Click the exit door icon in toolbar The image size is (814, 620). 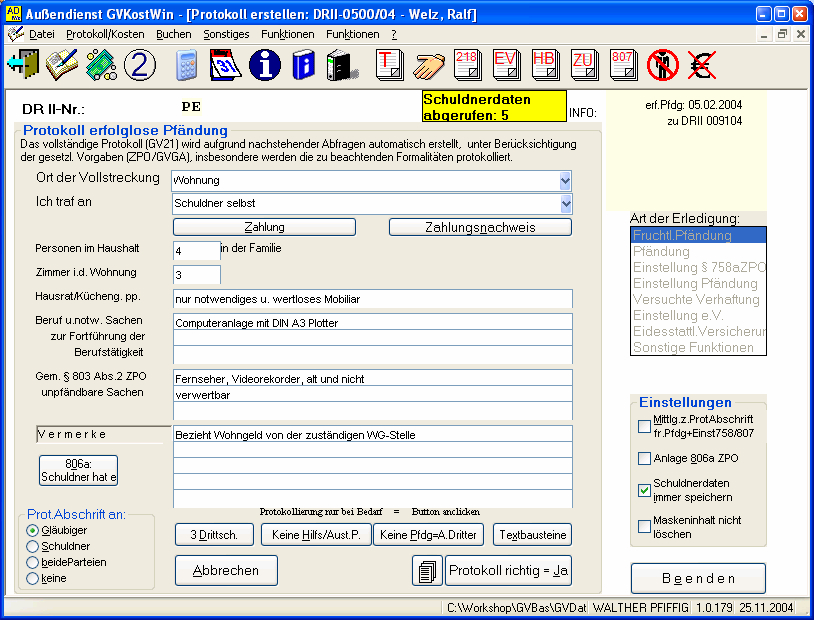[x=22, y=65]
